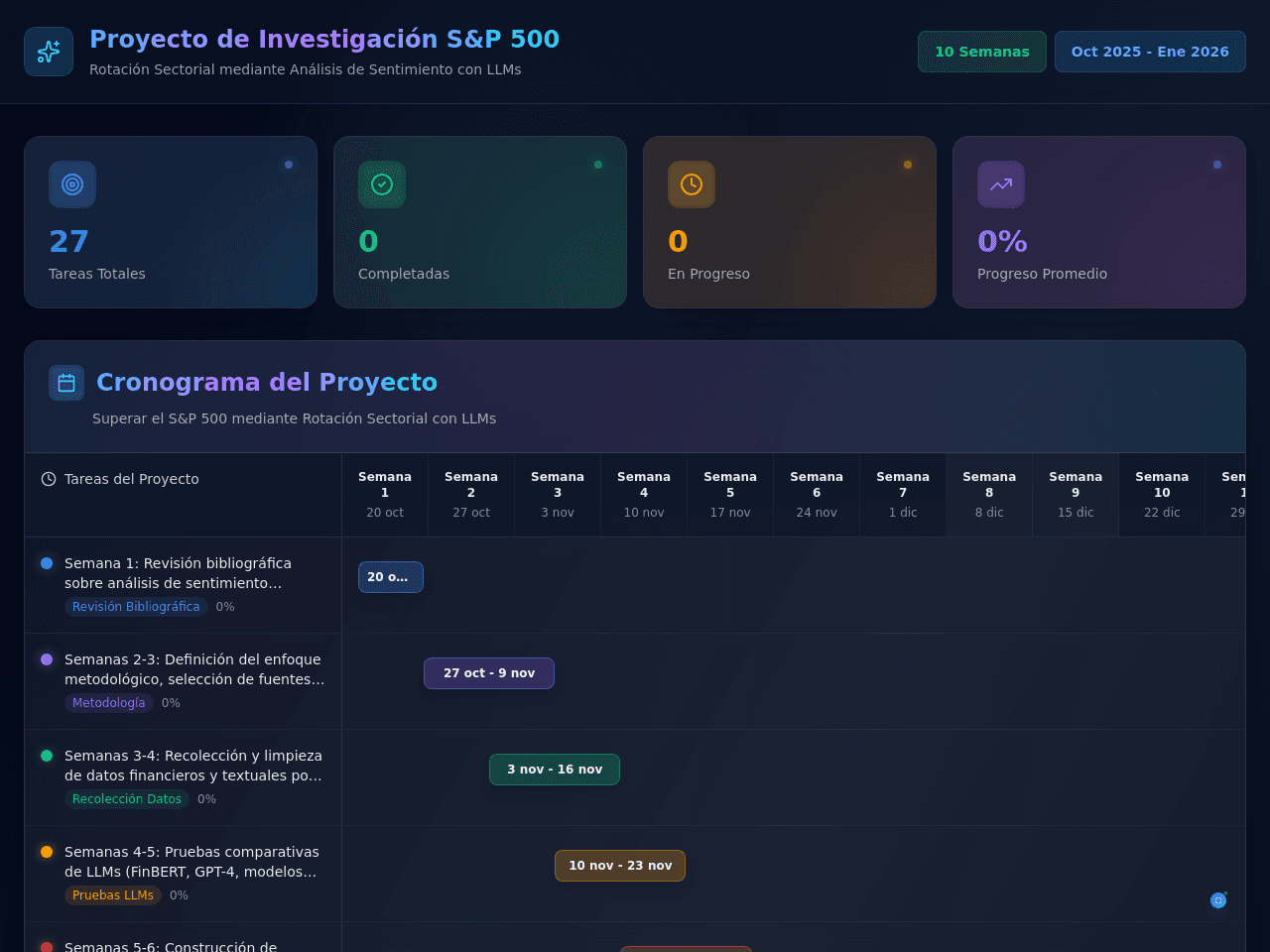1270x952 pixels.
Task: Click the Semana 1 20 oct column header
Action: click(385, 495)
